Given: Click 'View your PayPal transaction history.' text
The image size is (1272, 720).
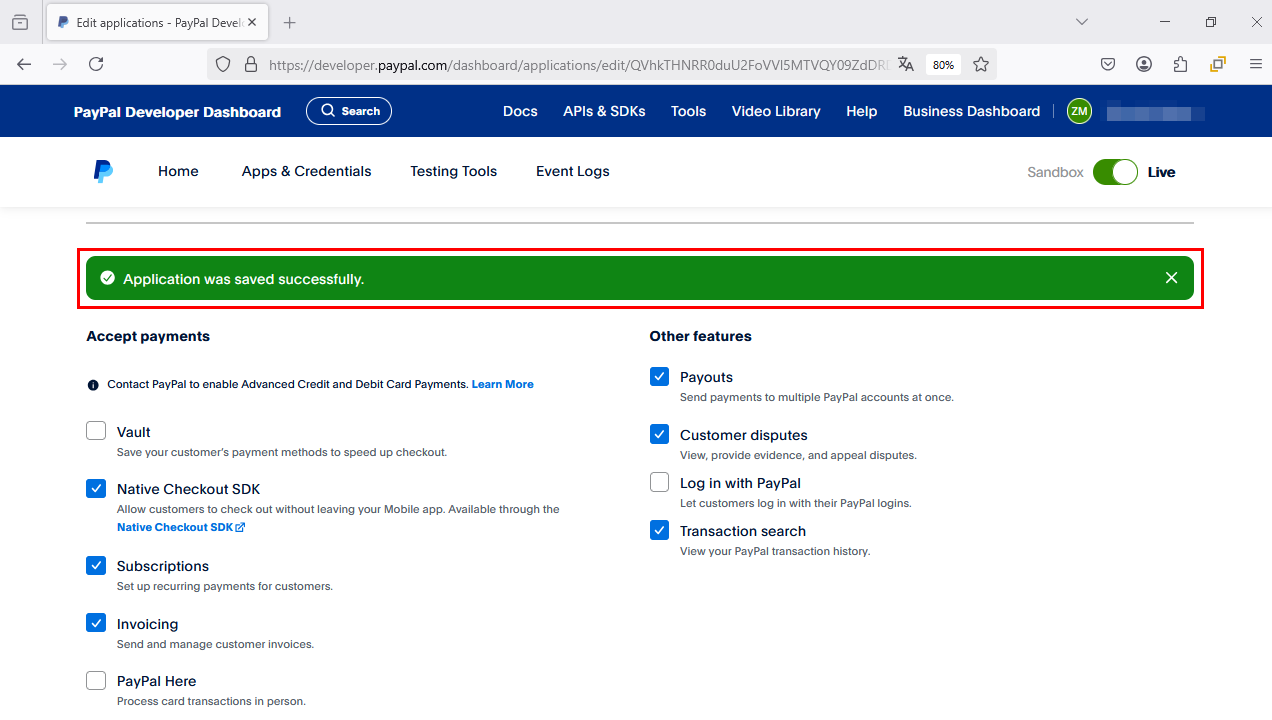Looking at the screenshot, I should [x=775, y=551].
